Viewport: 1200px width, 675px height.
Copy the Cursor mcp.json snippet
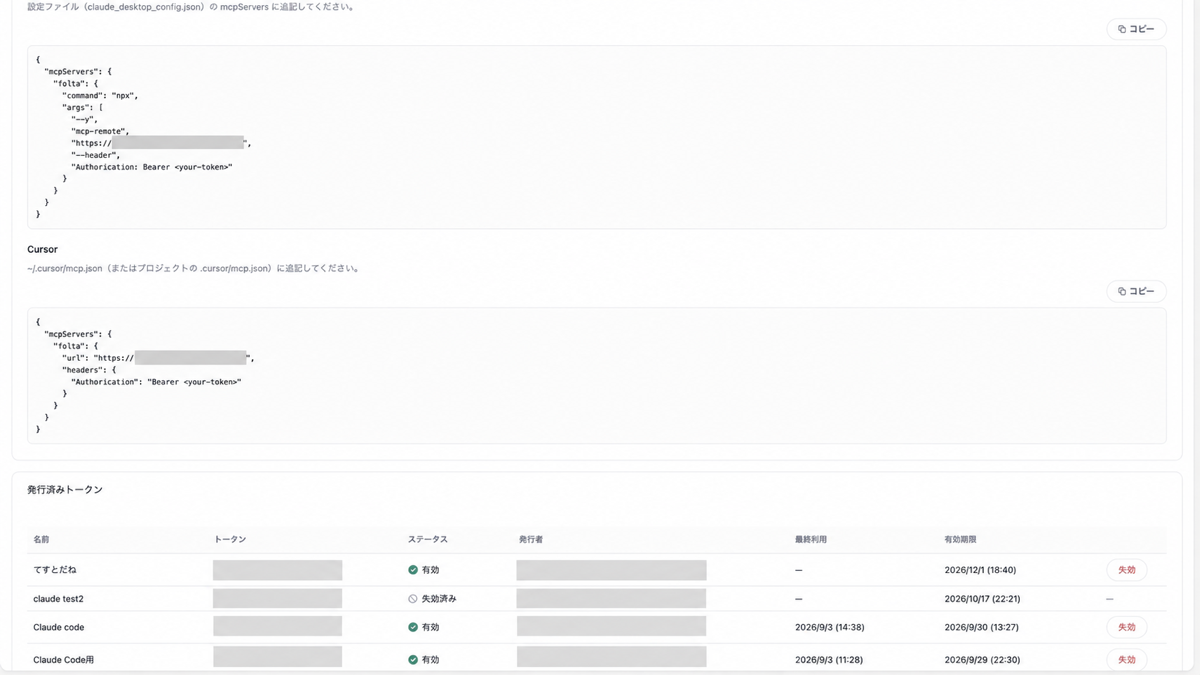pyautogui.click(x=1136, y=291)
